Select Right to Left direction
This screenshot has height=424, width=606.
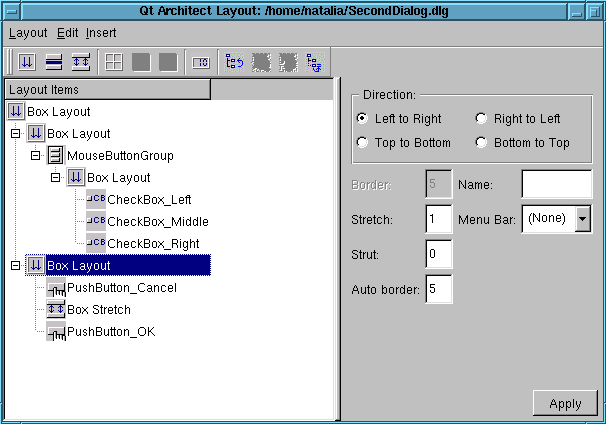pos(481,118)
